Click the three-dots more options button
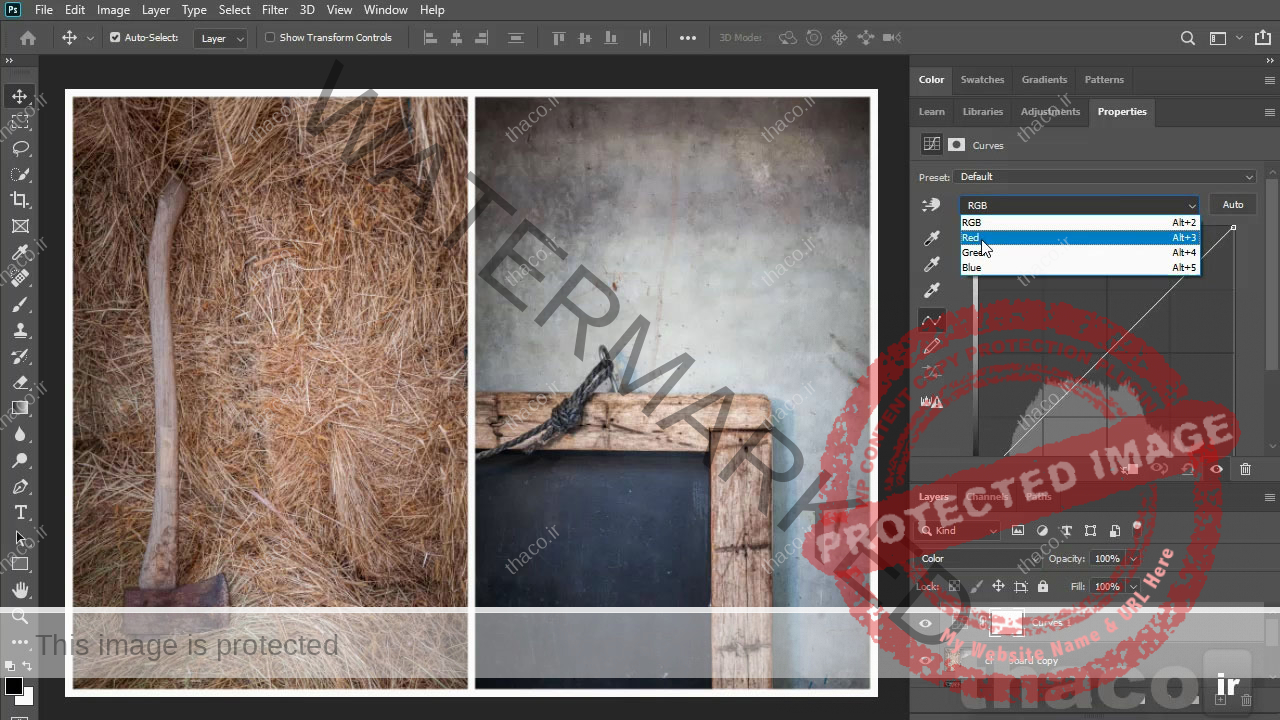1280x720 pixels. point(688,38)
